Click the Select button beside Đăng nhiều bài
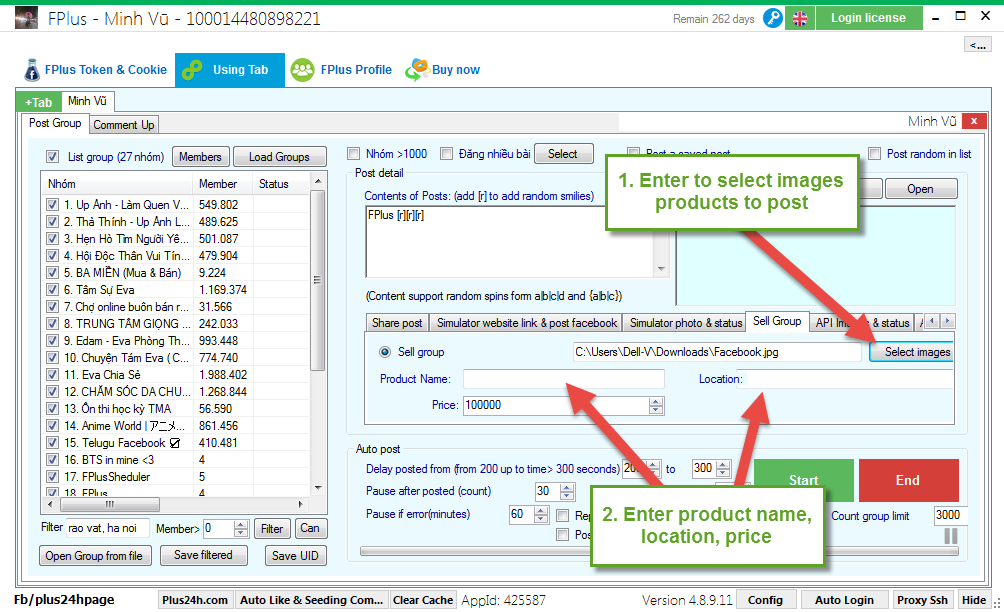The image size is (1004, 612). pos(563,154)
